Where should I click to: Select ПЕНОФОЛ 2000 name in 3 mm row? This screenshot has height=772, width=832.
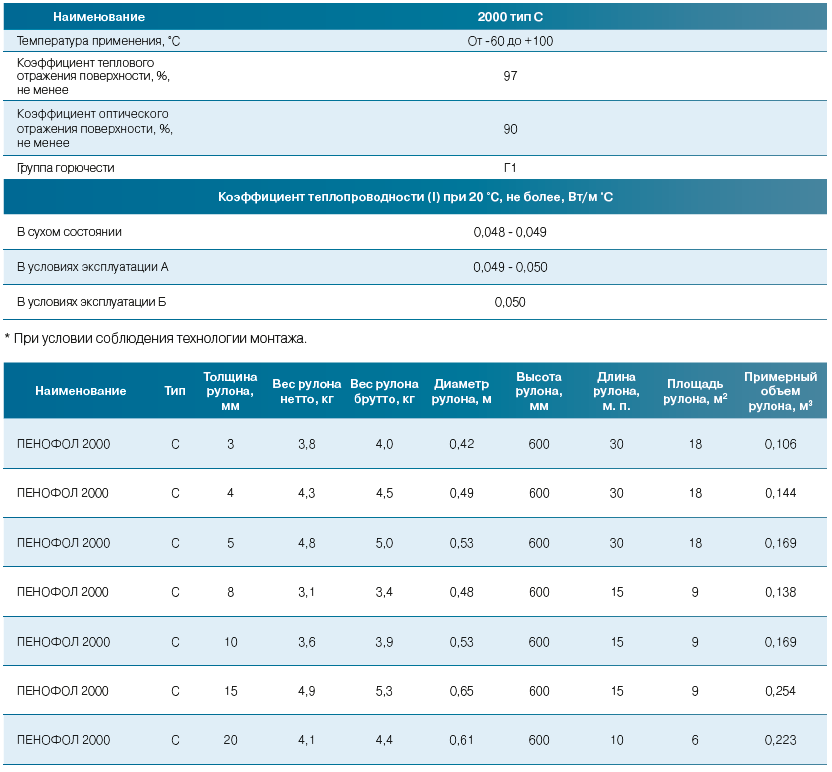pos(64,444)
